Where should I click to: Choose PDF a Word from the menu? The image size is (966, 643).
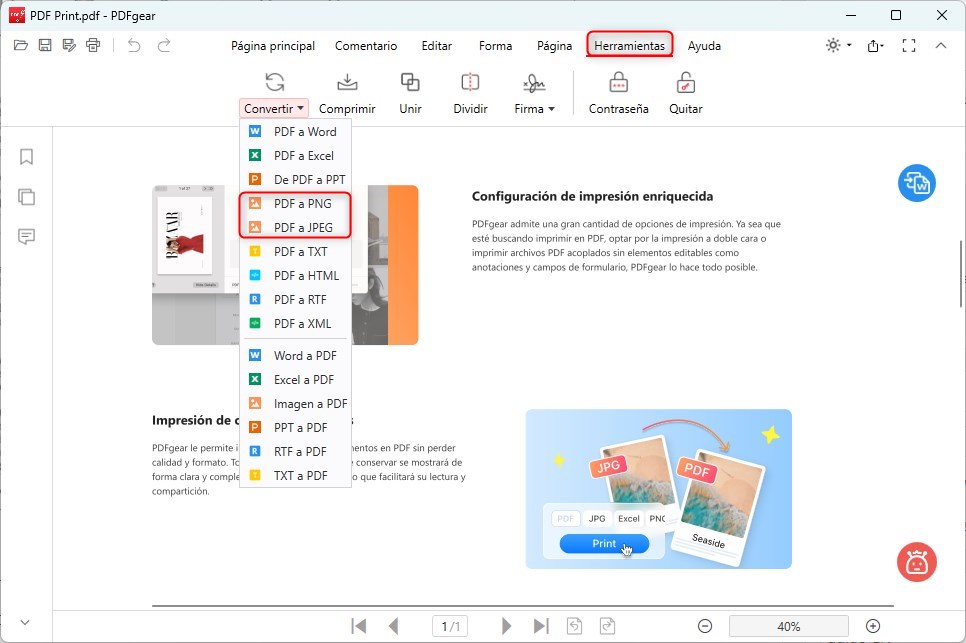pos(295,132)
